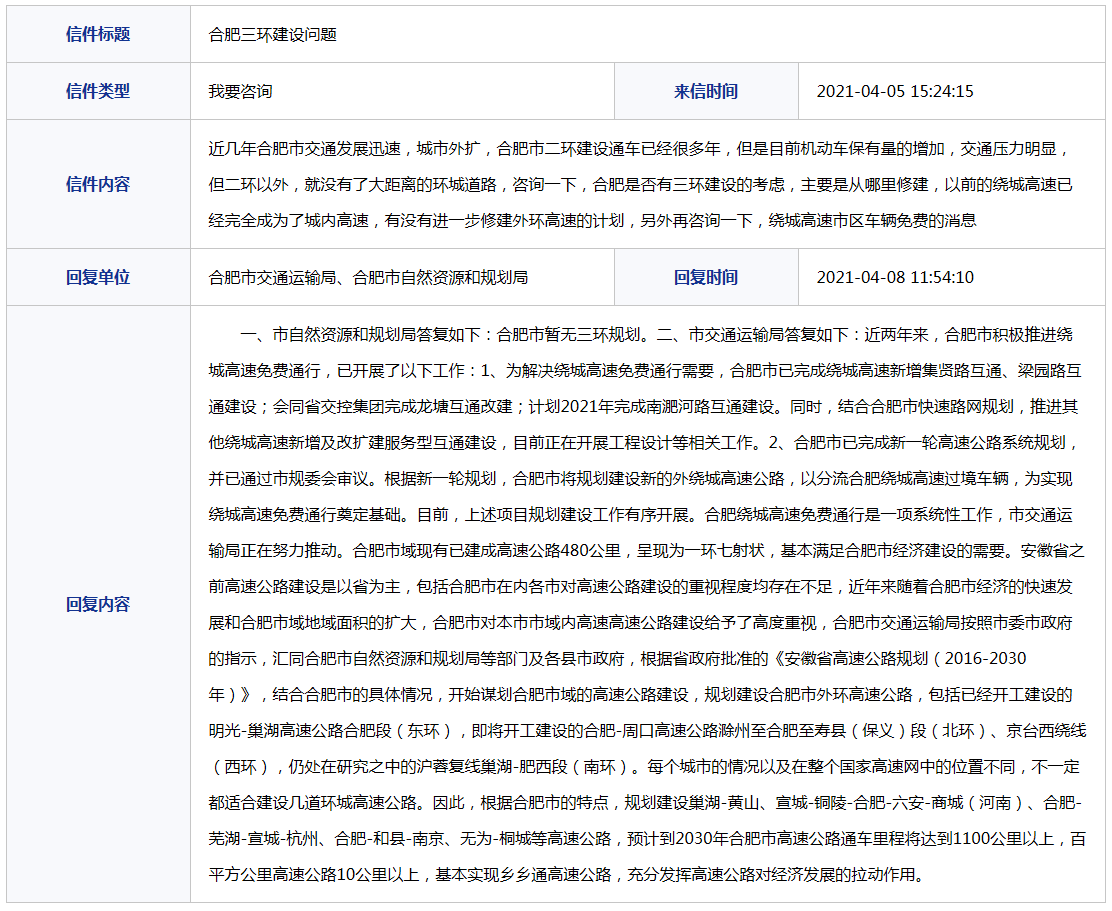Click the 回复内容 label cell
The height and width of the screenshot is (911, 1112).
(99, 604)
